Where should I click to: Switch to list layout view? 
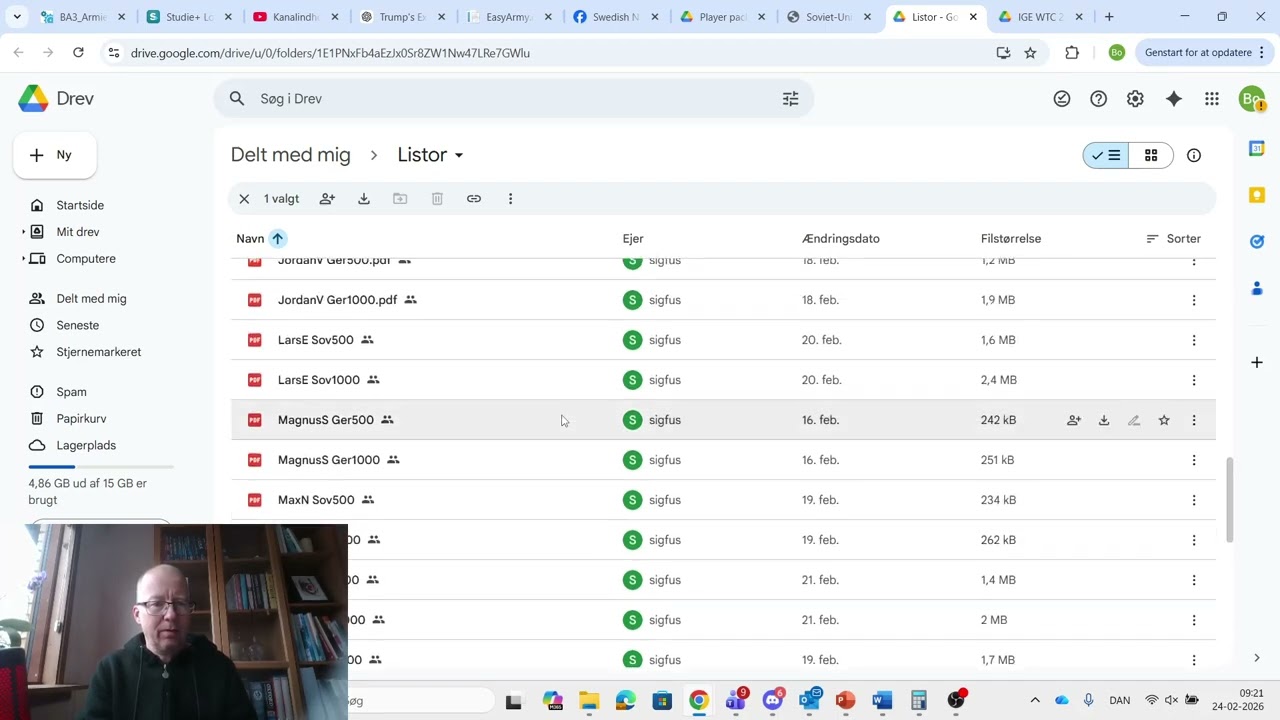click(x=1105, y=155)
